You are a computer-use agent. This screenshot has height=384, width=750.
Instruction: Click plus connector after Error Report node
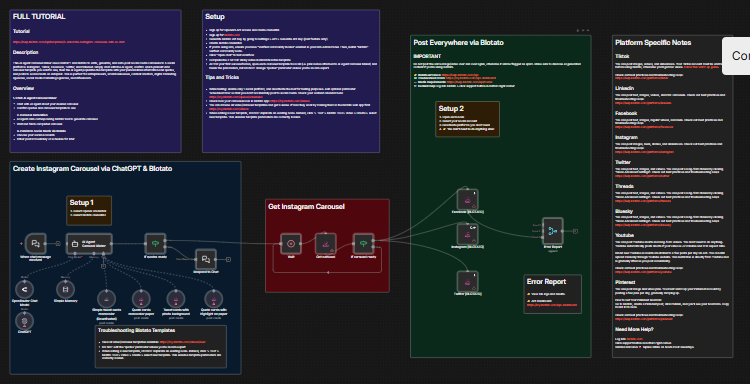575,231
